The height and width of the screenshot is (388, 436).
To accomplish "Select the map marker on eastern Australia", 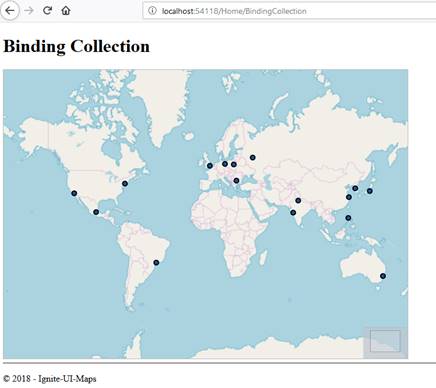I will point(383,276).
